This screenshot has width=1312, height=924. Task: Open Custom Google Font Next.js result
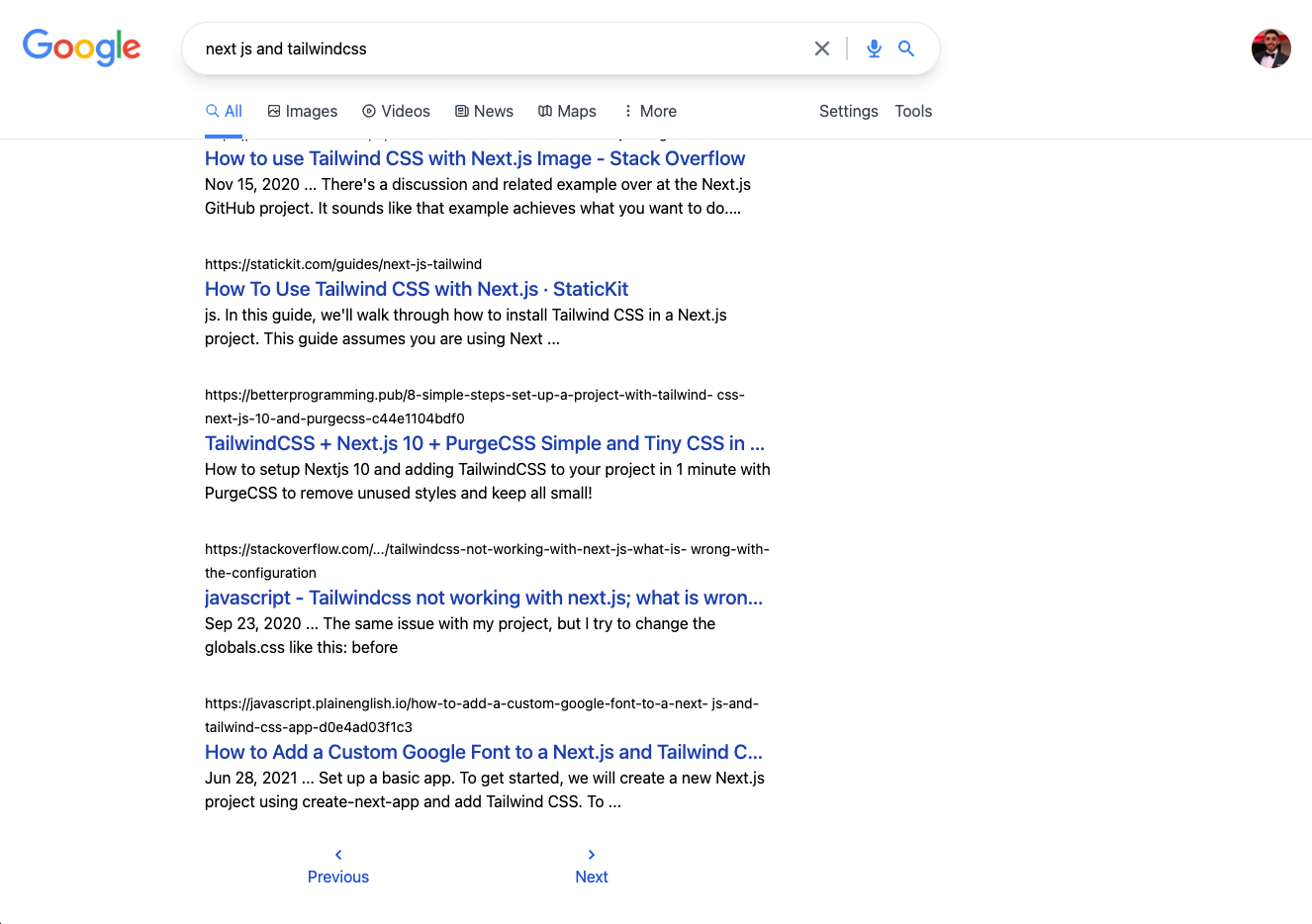(484, 752)
